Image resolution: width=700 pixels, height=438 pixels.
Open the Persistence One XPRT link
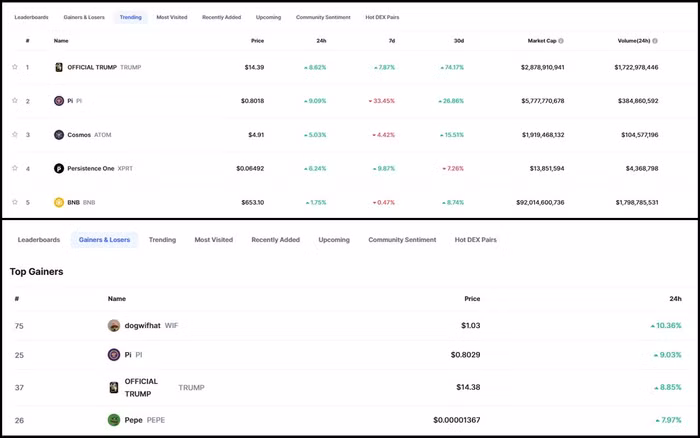click(100, 168)
